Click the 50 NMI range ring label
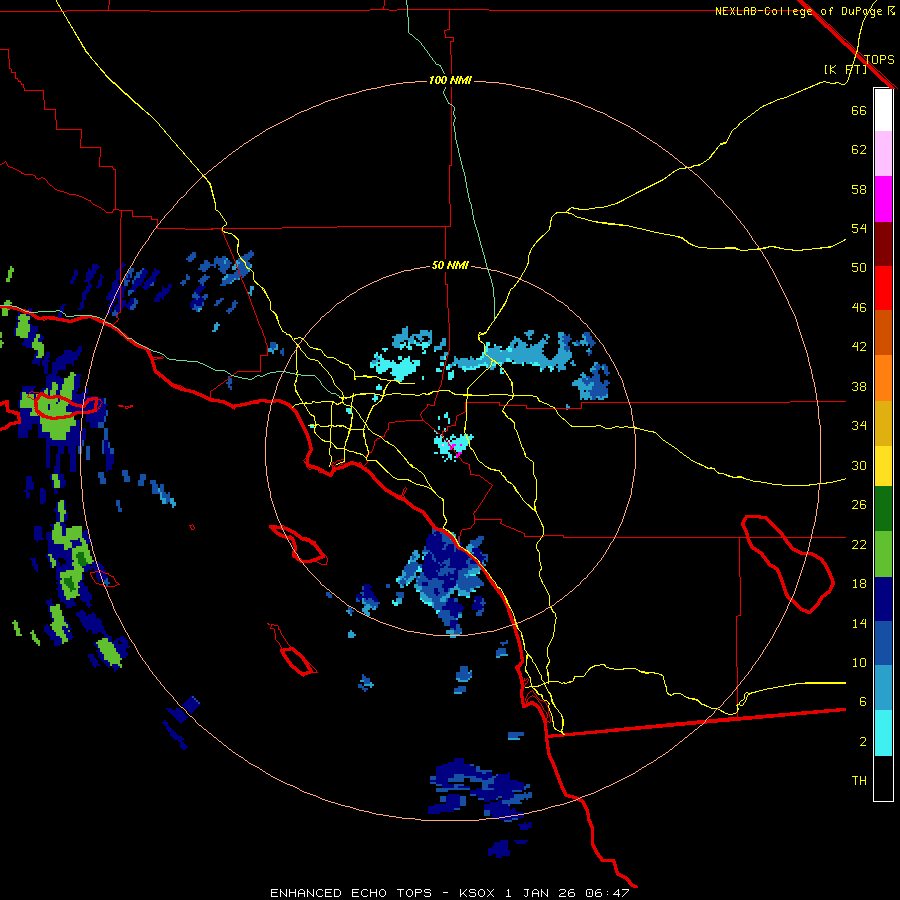The width and height of the screenshot is (900, 900). (x=451, y=265)
